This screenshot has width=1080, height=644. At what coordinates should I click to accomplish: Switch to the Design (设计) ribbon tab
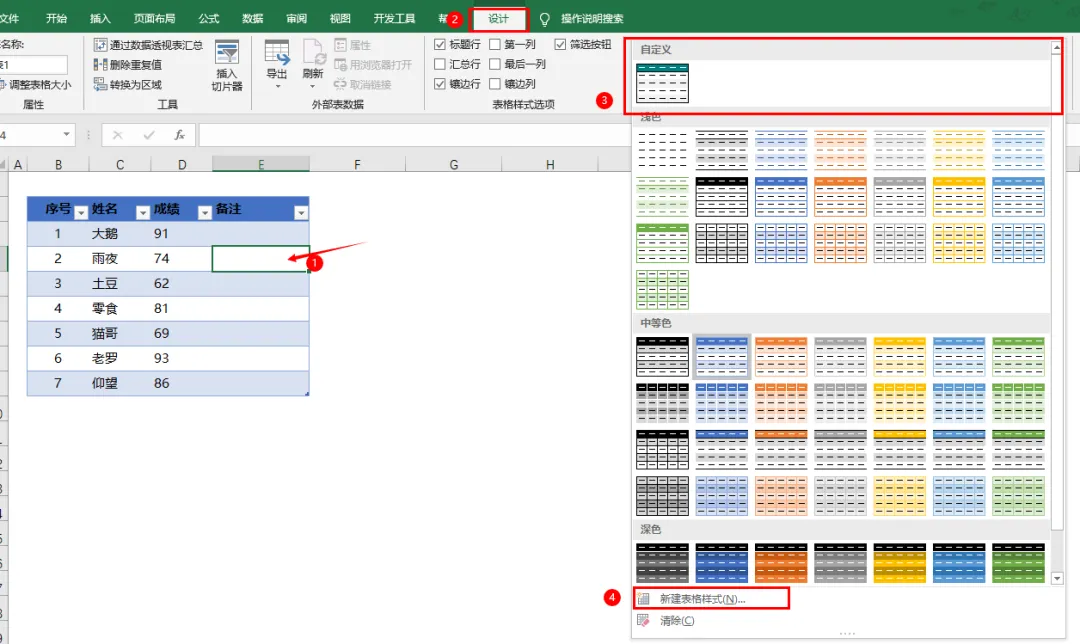click(x=499, y=19)
